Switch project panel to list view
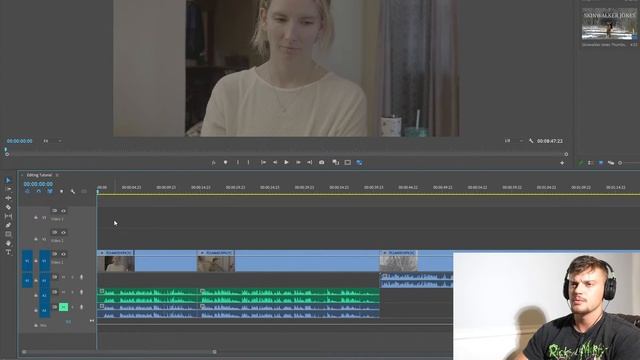This screenshot has height=360, width=640. (x=591, y=163)
